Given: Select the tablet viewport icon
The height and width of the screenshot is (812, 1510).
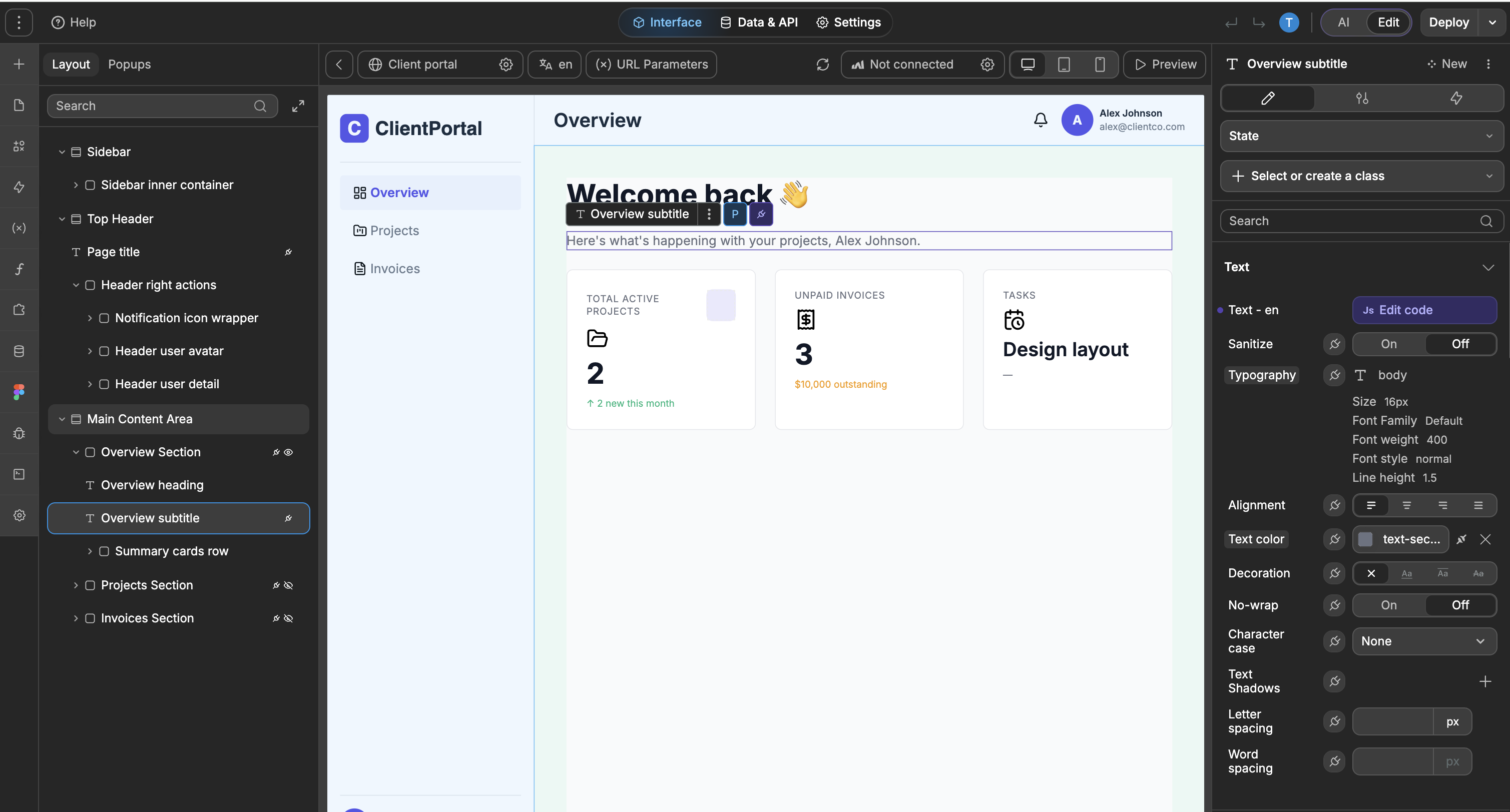Looking at the screenshot, I should click(1064, 65).
